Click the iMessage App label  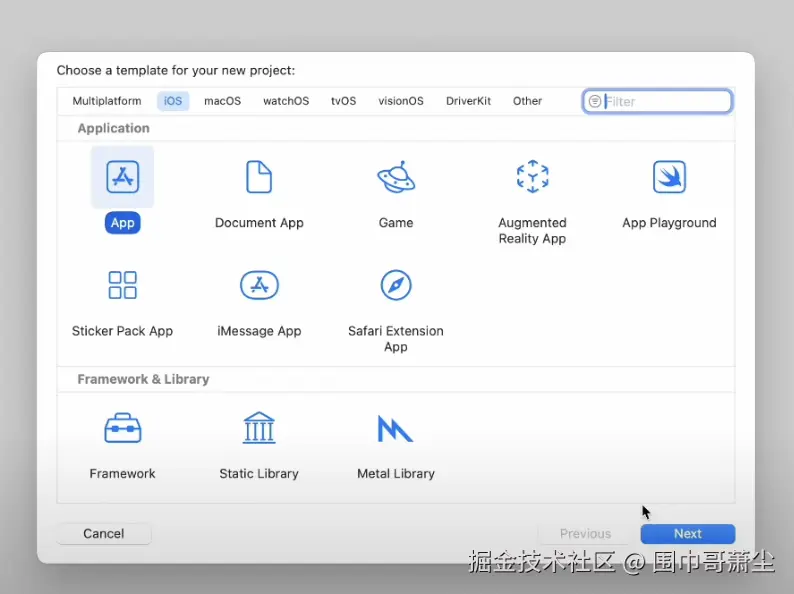(x=259, y=331)
